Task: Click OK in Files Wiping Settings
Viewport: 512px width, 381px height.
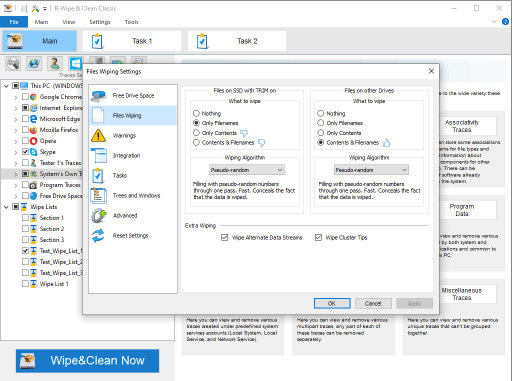Action: 332,303
